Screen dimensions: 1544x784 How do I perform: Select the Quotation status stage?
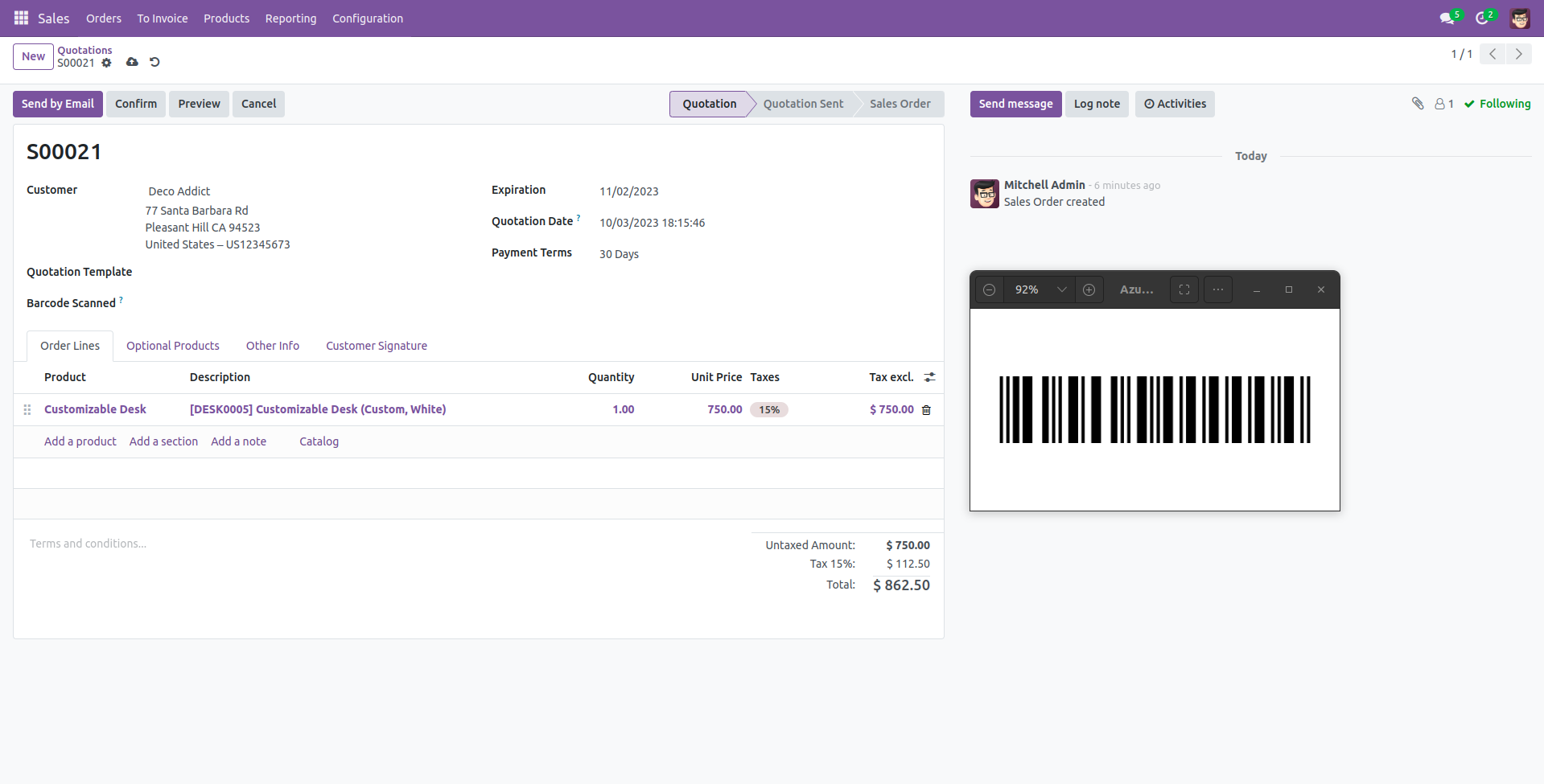(710, 104)
